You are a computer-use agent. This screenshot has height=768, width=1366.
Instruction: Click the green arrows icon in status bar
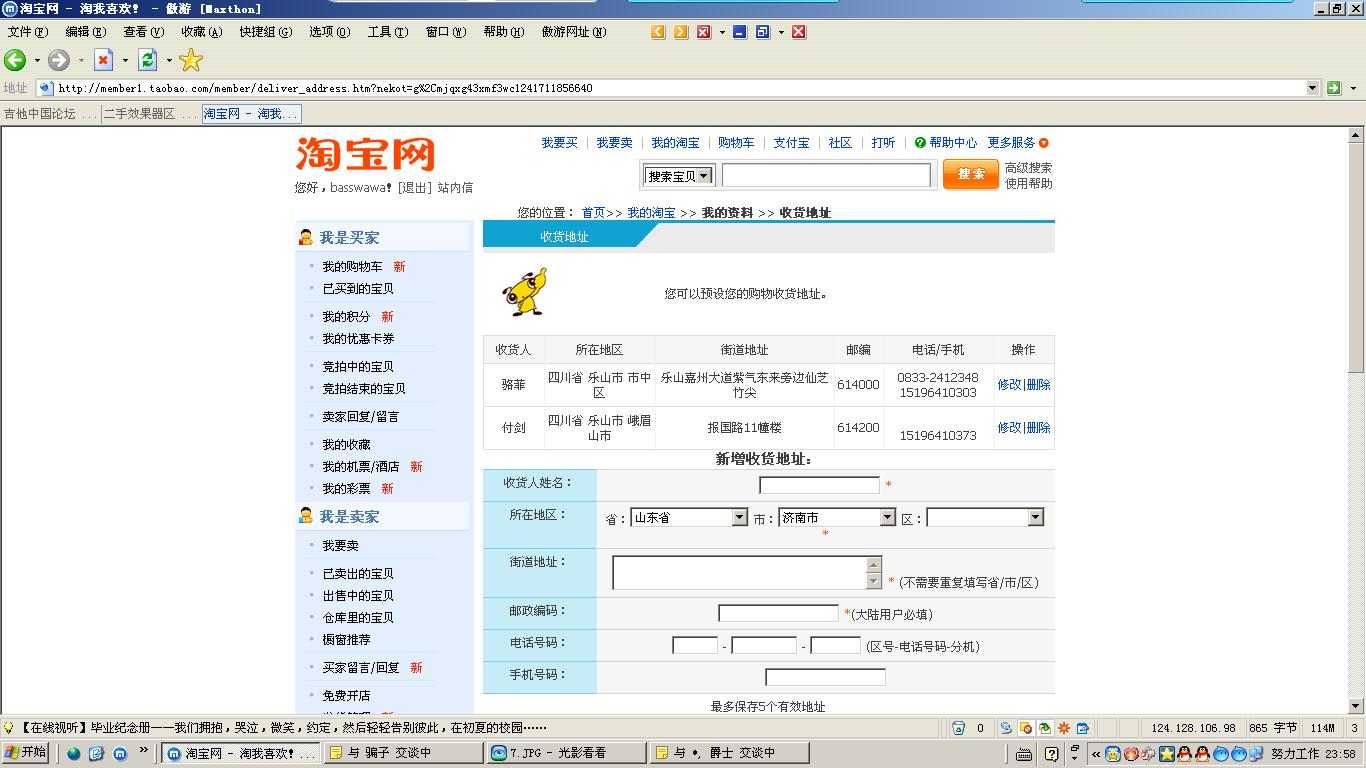pyautogui.click(x=1045, y=728)
